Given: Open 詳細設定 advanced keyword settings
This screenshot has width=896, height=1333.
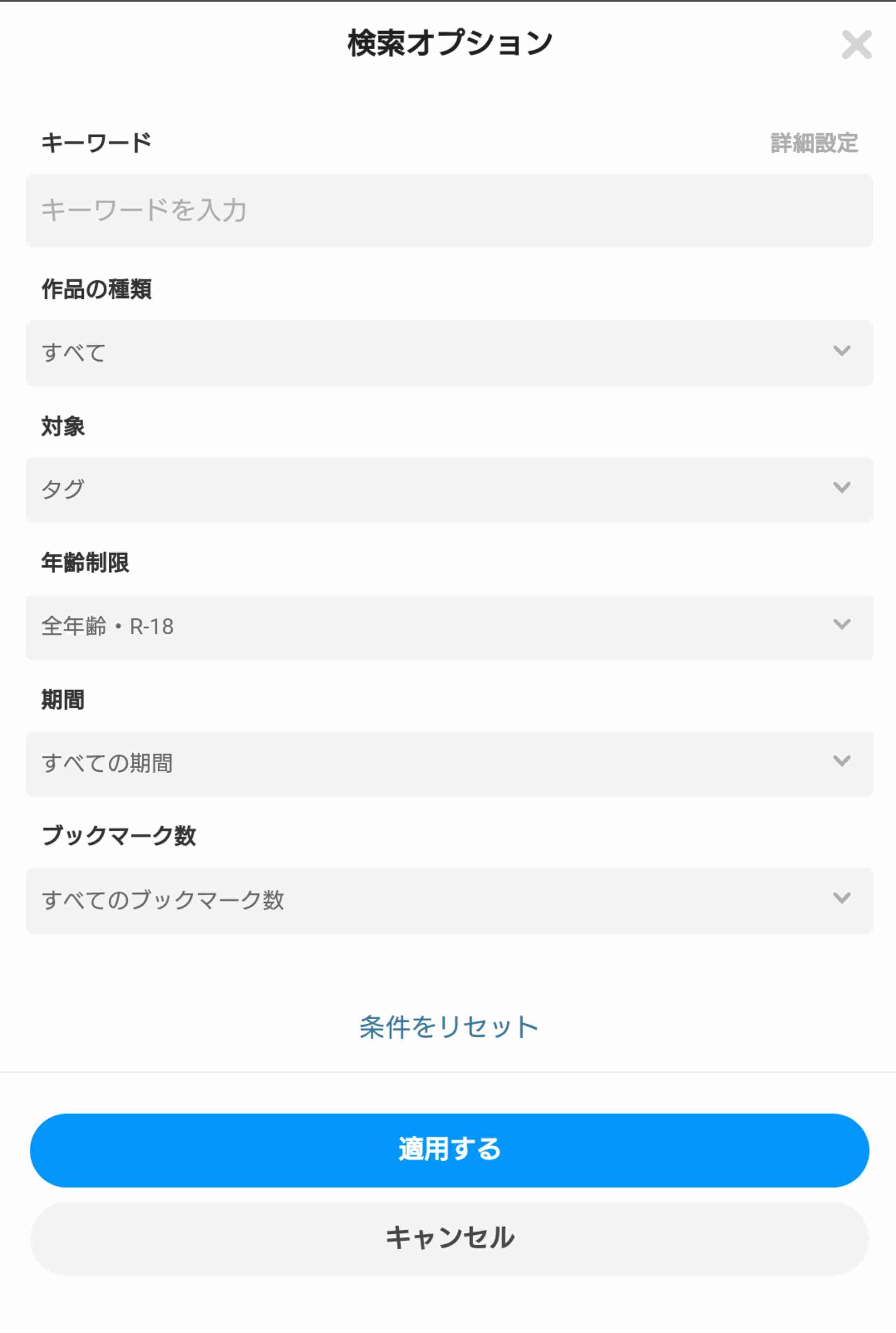Looking at the screenshot, I should pyautogui.click(x=814, y=143).
